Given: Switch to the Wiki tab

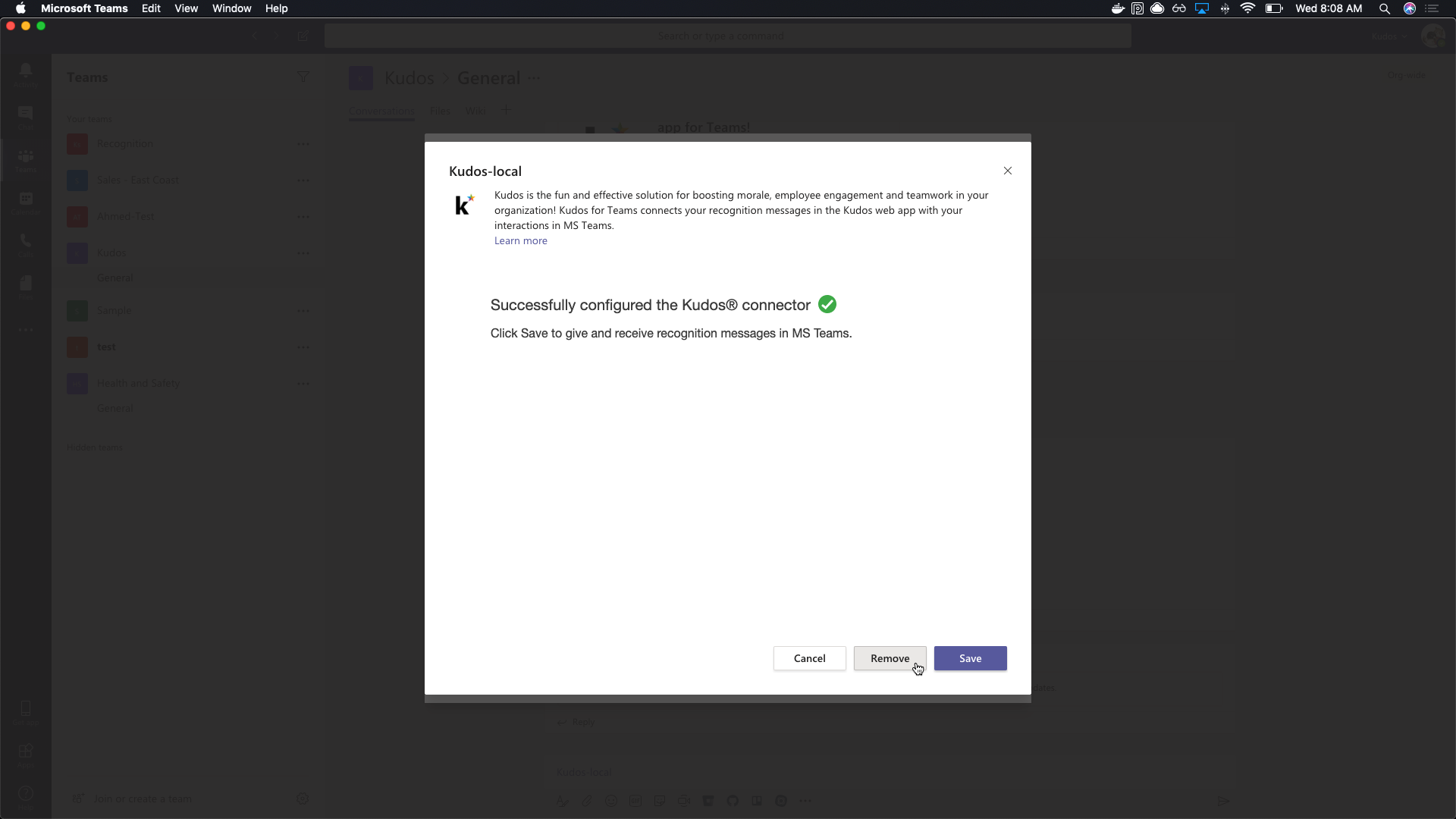Looking at the screenshot, I should click(475, 111).
